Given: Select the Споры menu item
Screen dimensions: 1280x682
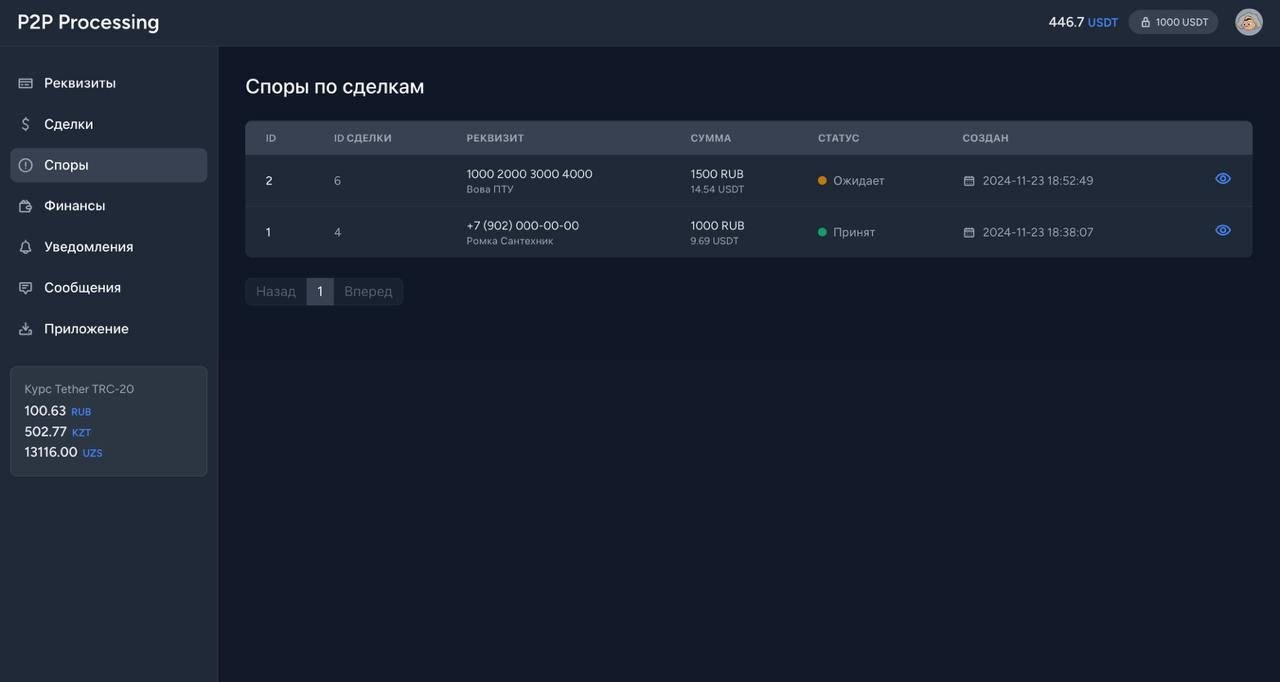Looking at the screenshot, I should click(x=109, y=165).
